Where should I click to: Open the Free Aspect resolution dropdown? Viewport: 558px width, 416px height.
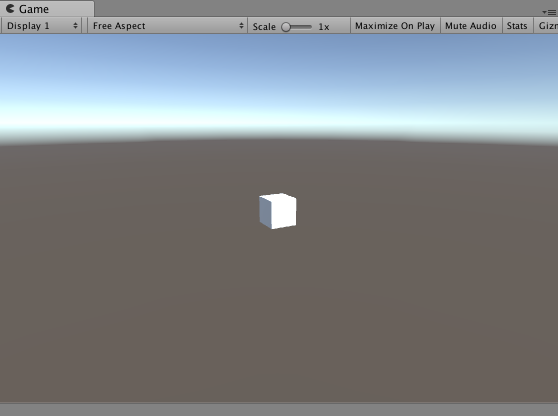click(x=167, y=26)
